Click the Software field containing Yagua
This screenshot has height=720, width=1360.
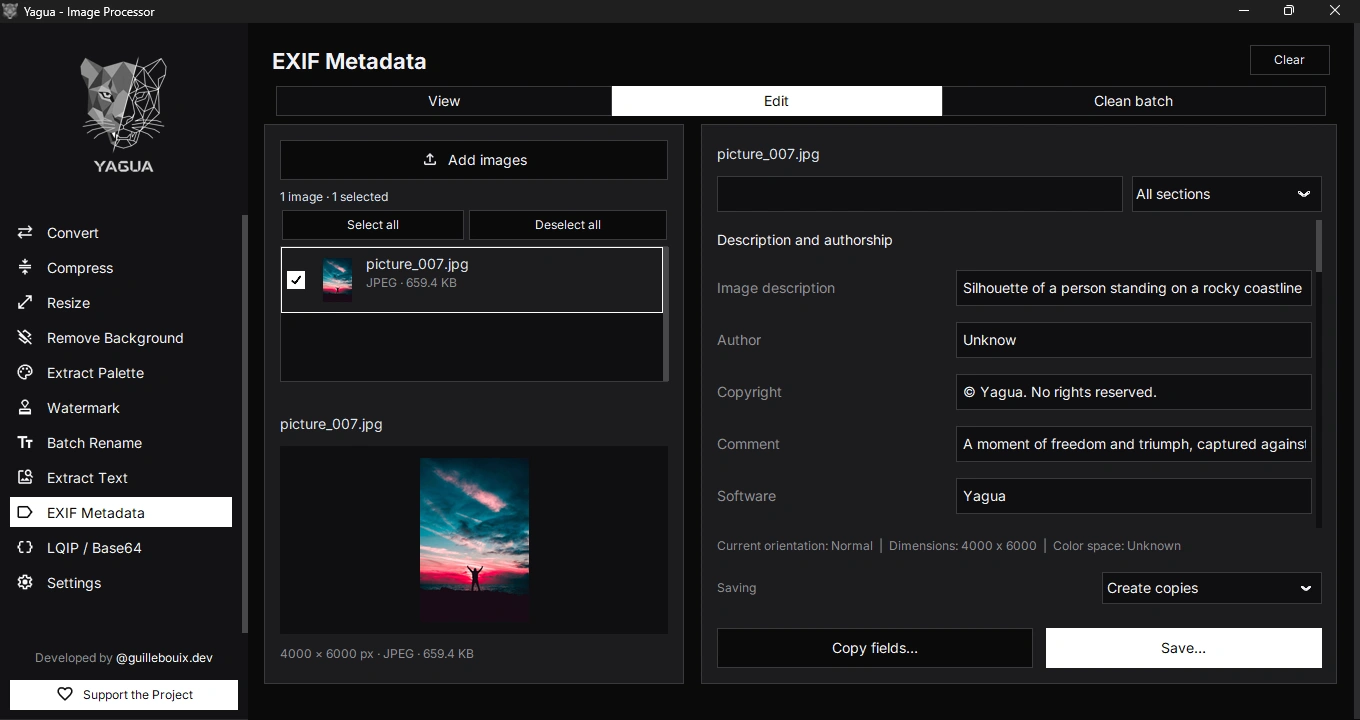pyautogui.click(x=1133, y=496)
